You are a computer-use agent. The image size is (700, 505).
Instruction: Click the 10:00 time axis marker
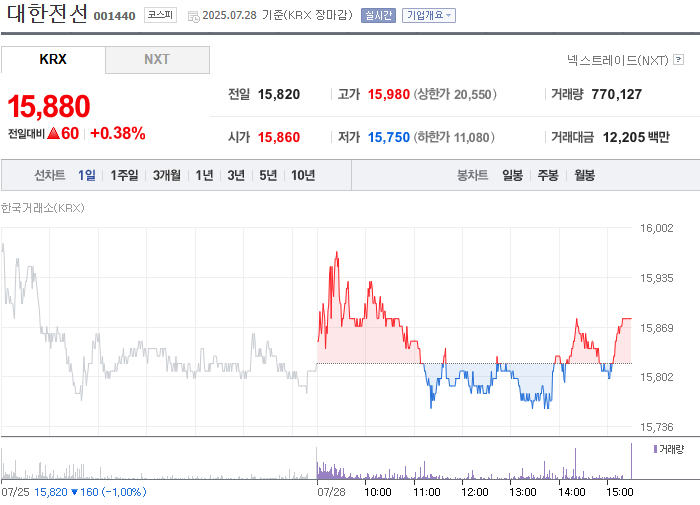(378, 492)
